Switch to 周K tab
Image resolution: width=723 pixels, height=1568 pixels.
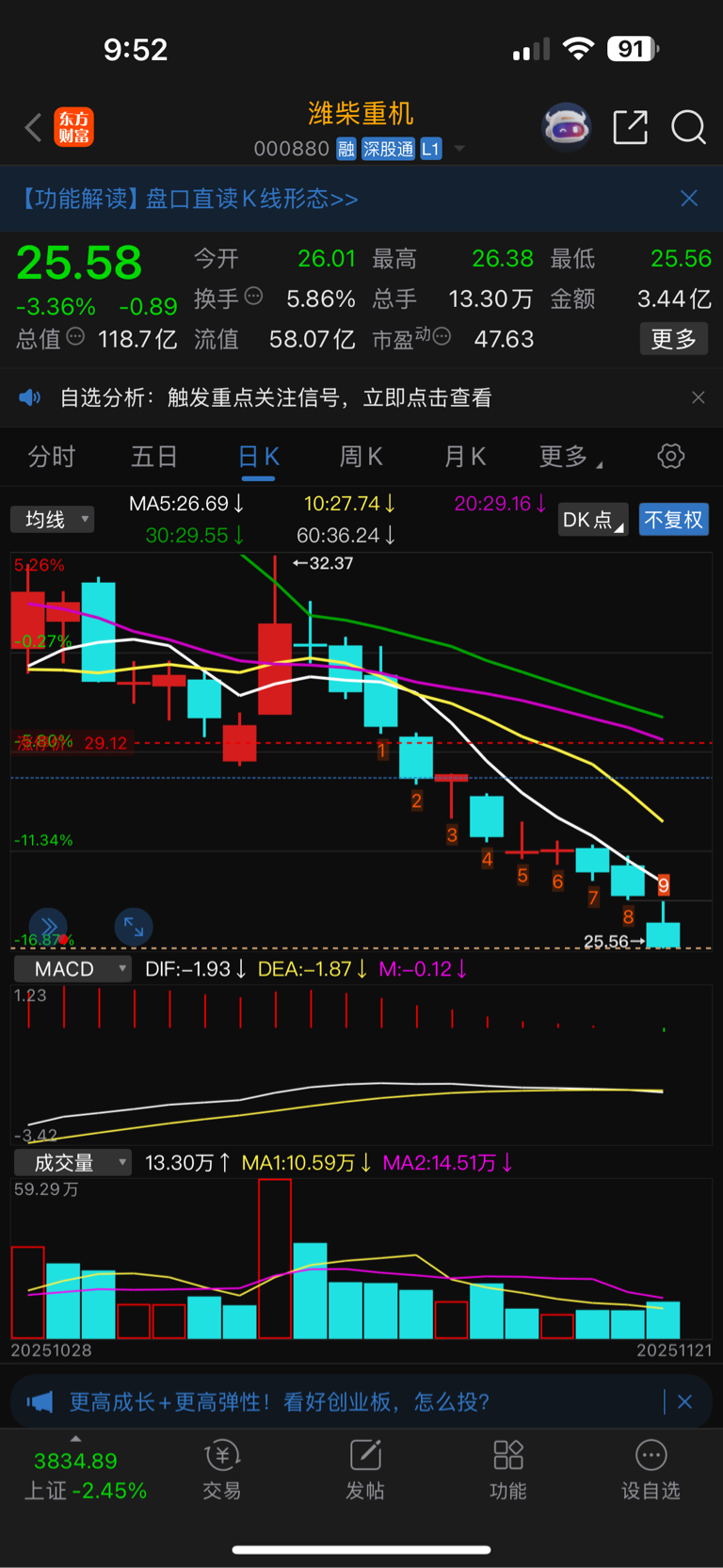pos(361,457)
